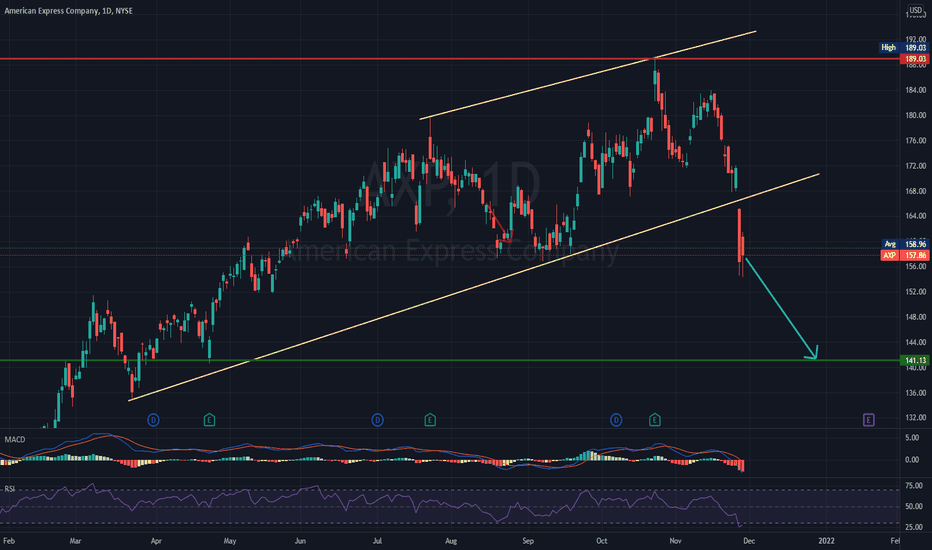Open the earnings E marker before August
Image resolution: width=932 pixels, height=550 pixels.
[x=430, y=420]
